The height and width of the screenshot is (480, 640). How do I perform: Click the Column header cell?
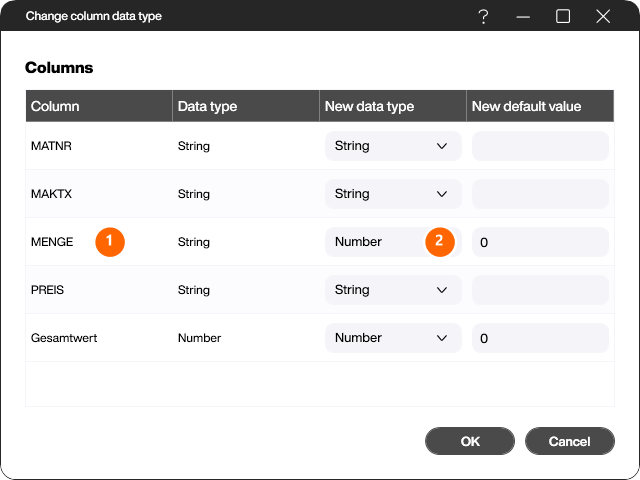click(99, 106)
